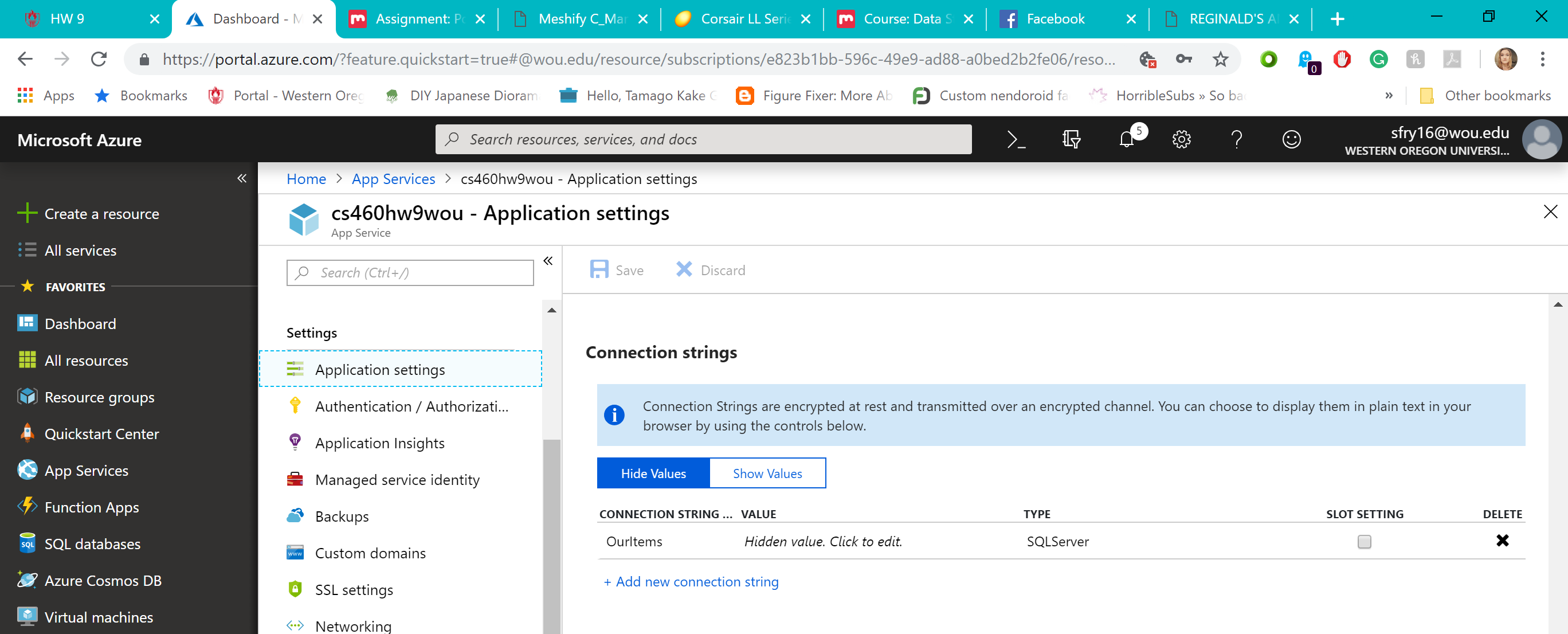Click the SQL databases icon in sidebar
This screenshot has height=634, width=1568.
(27, 543)
